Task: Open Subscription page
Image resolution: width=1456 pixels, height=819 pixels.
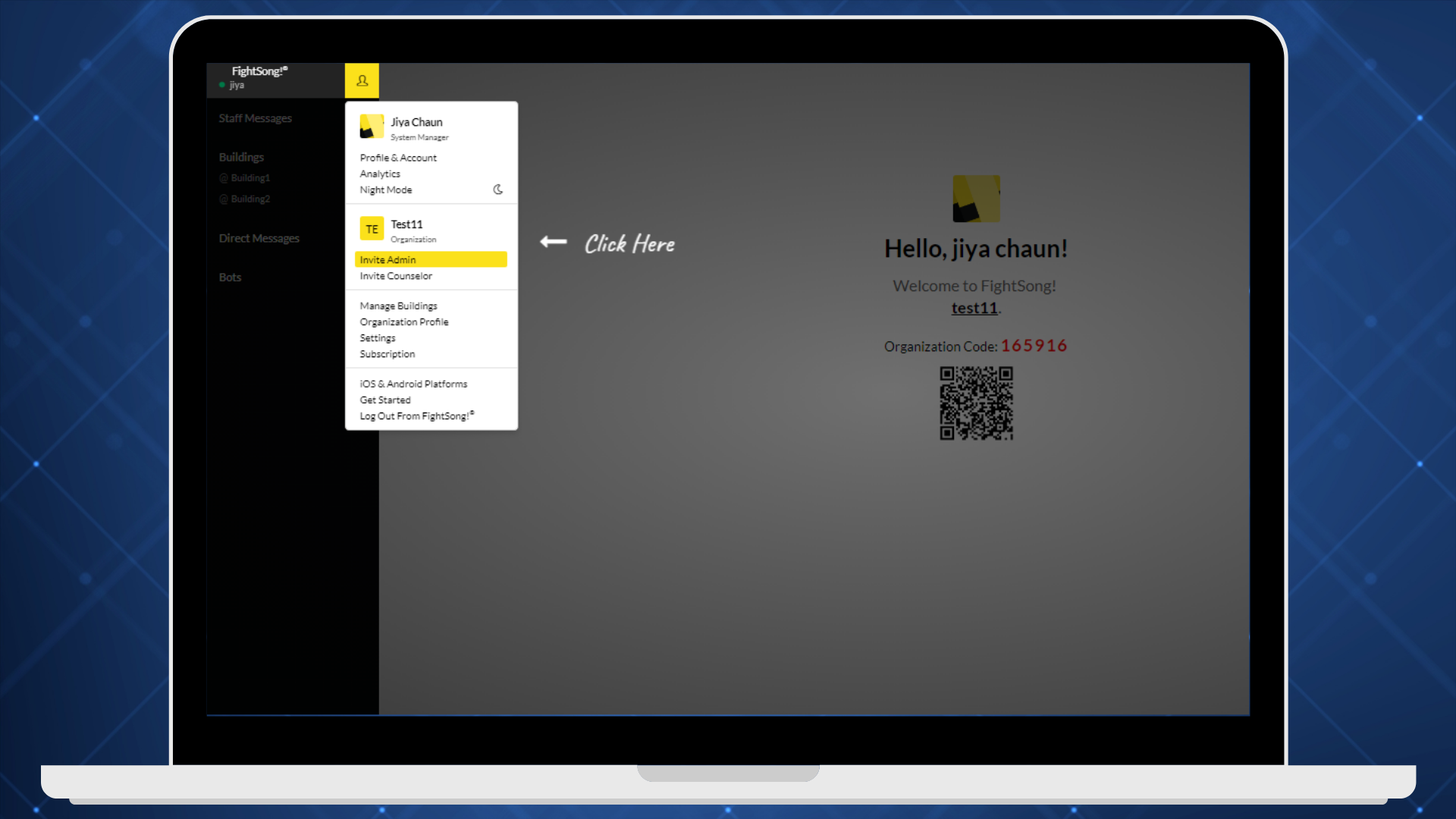Action: 388,354
